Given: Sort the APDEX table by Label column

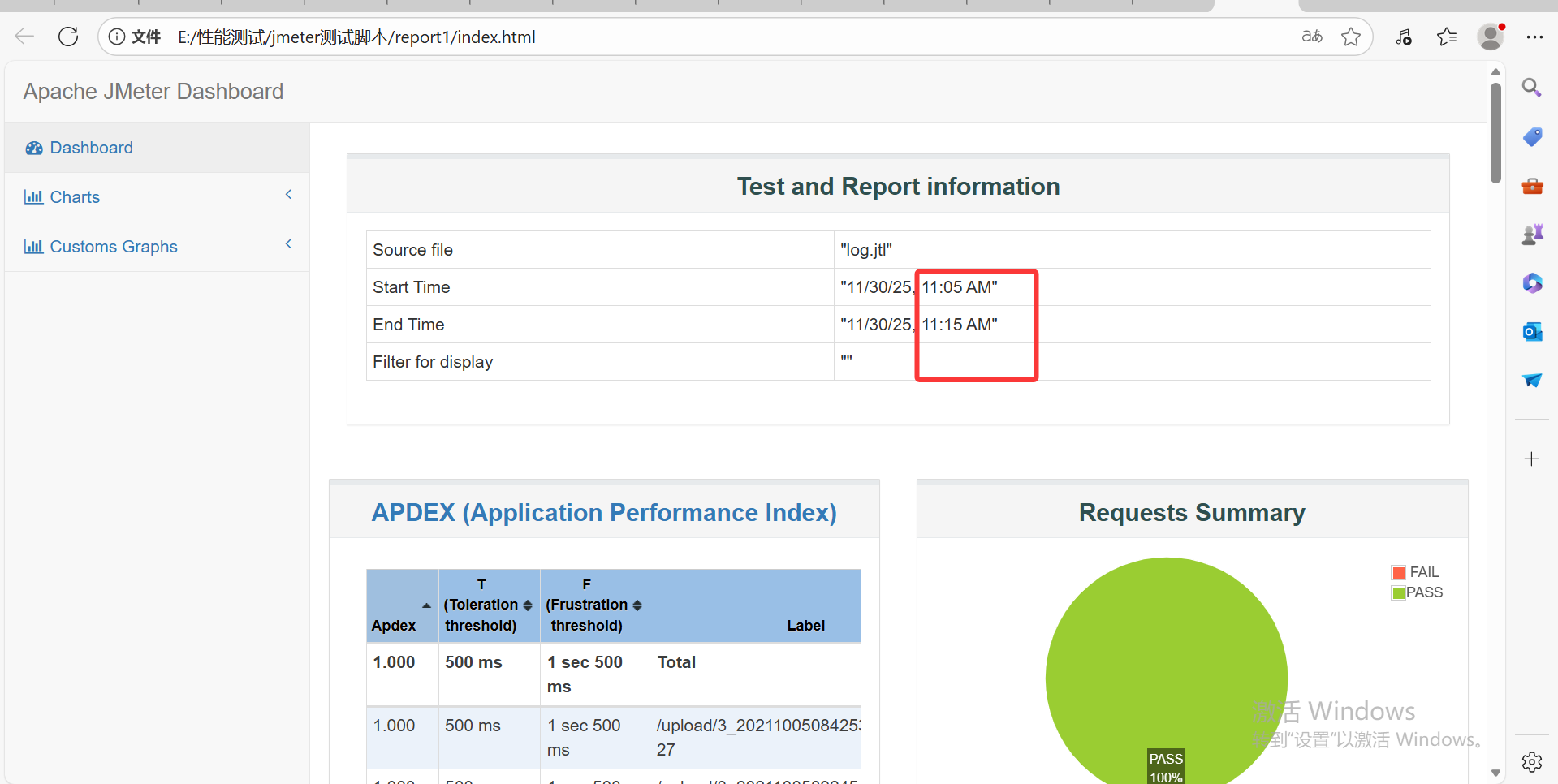Looking at the screenshot, I should pyautogui.click(x=756, y=606).
